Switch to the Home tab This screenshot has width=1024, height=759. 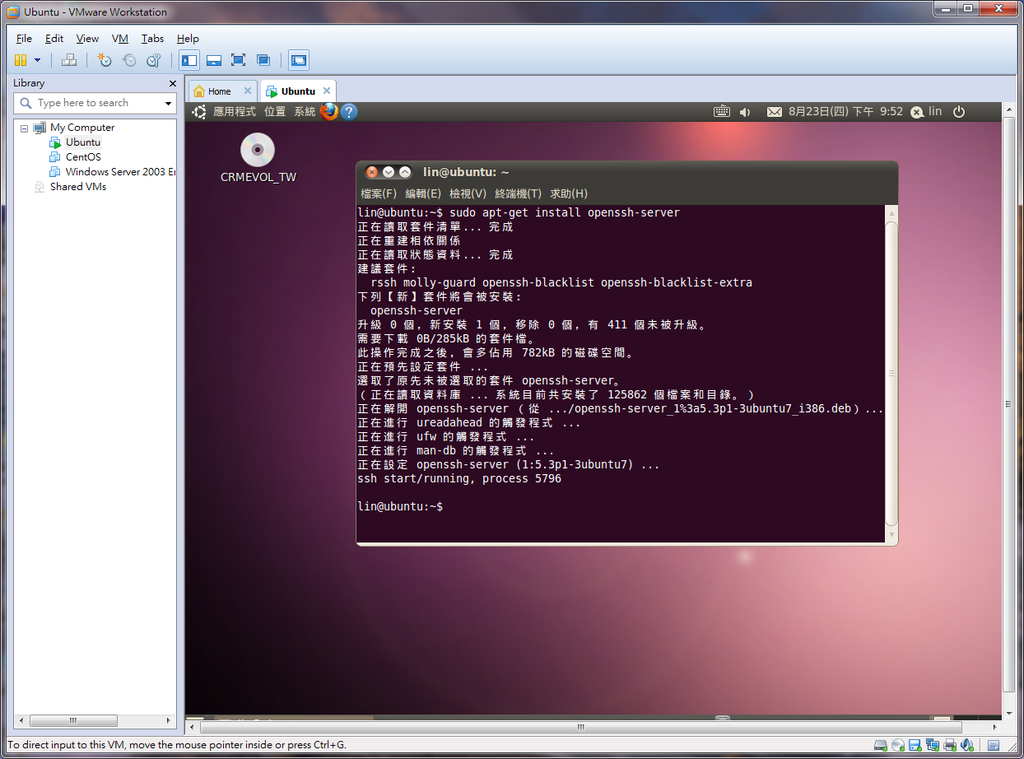tap(219, 91)
